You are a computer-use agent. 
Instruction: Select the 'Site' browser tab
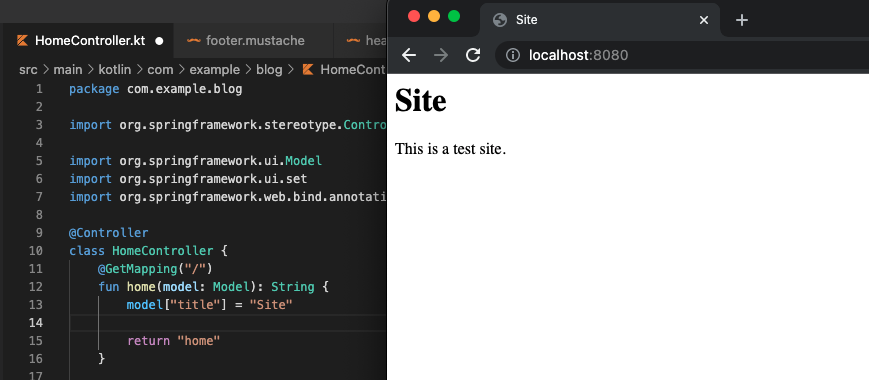(600, 20)
